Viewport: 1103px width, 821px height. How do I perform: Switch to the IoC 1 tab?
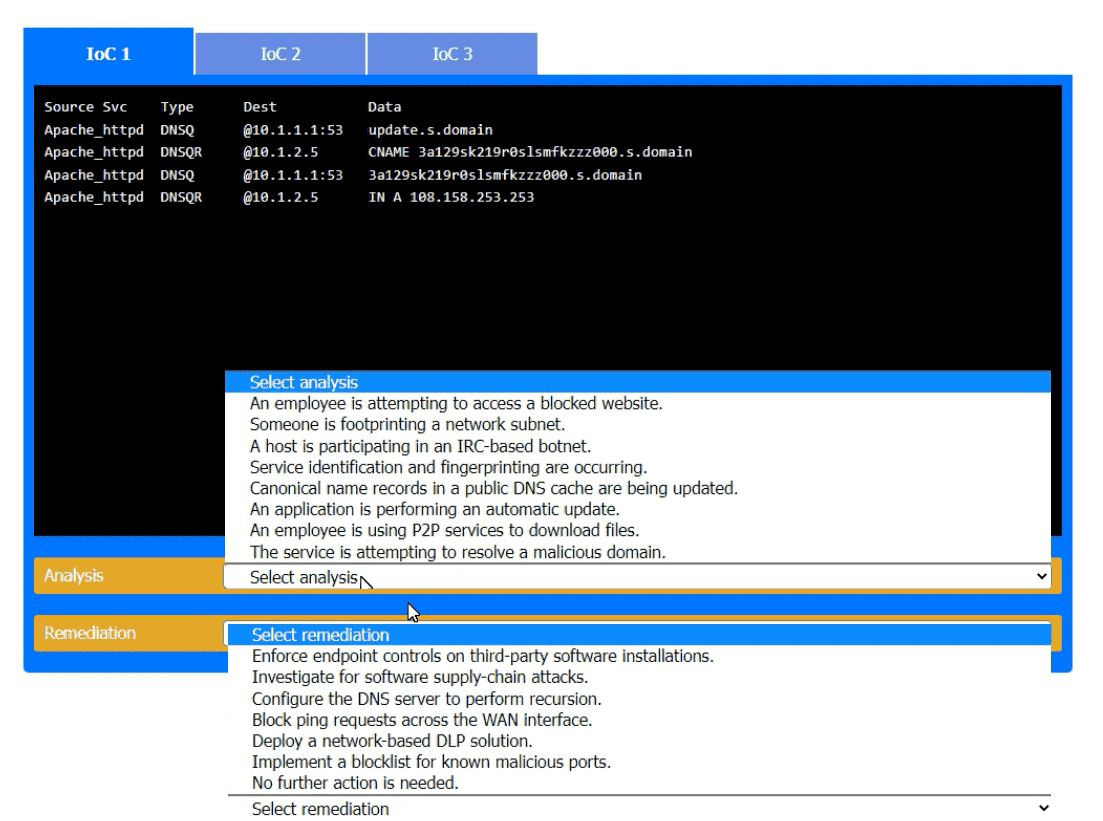[x=108, y=54]
